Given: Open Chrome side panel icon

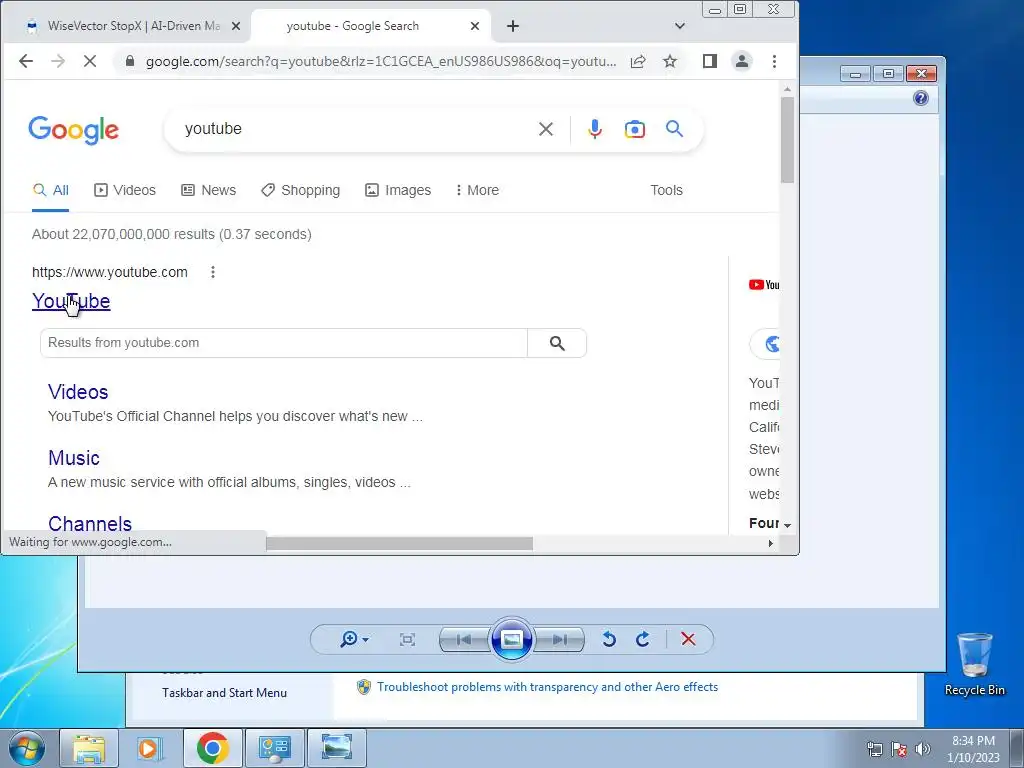Looking at the screenshot, I should coord(710,61).
